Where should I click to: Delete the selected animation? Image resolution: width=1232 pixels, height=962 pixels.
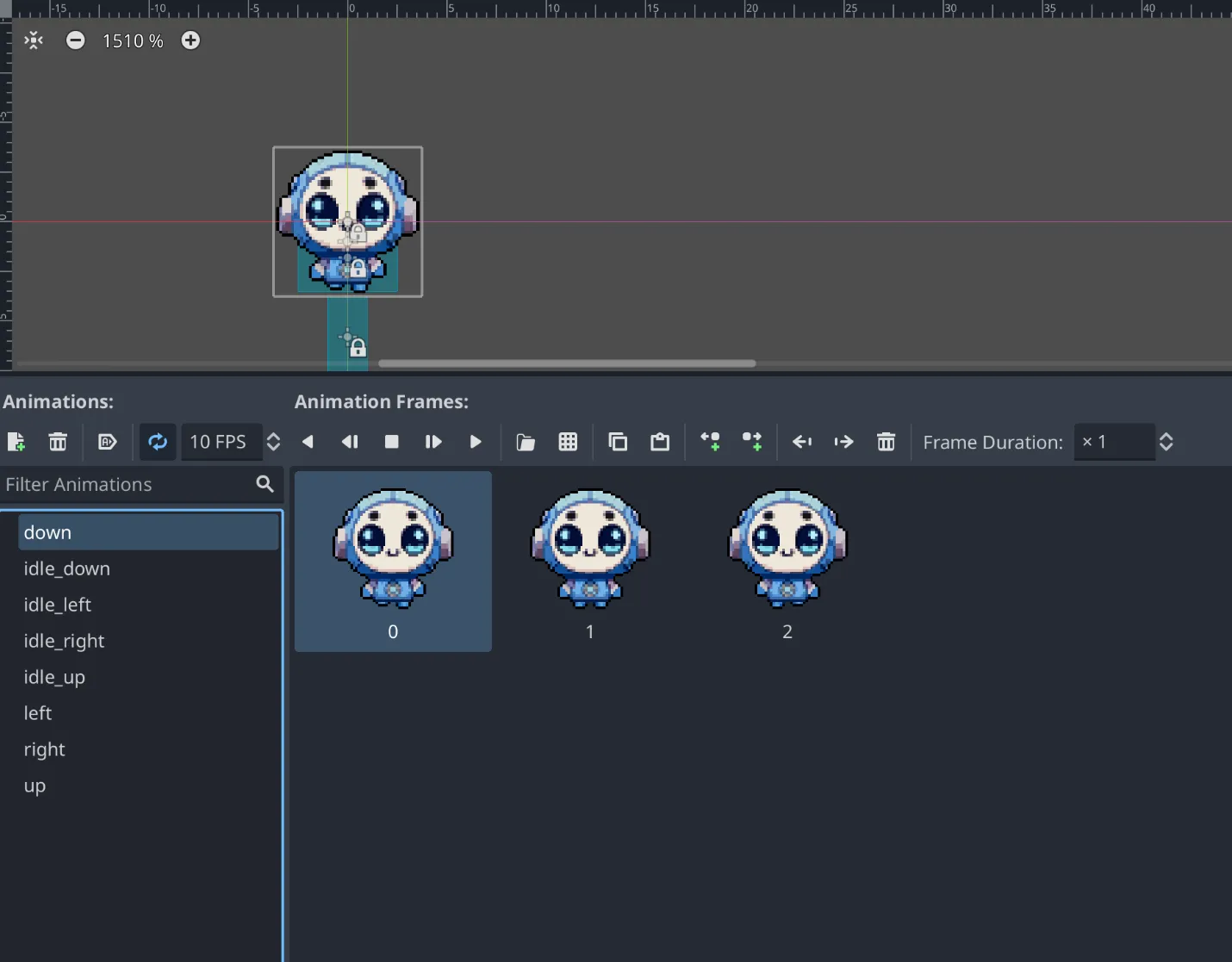point(58,442)
